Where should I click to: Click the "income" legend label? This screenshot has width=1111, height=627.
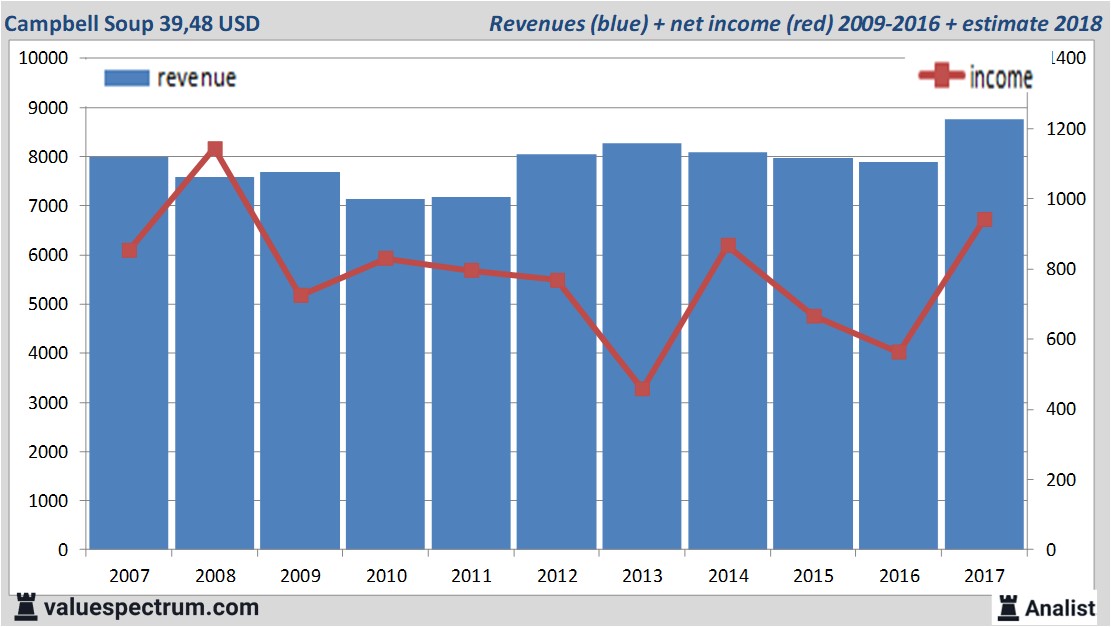pyautogui.click(x=1001, y=77)
